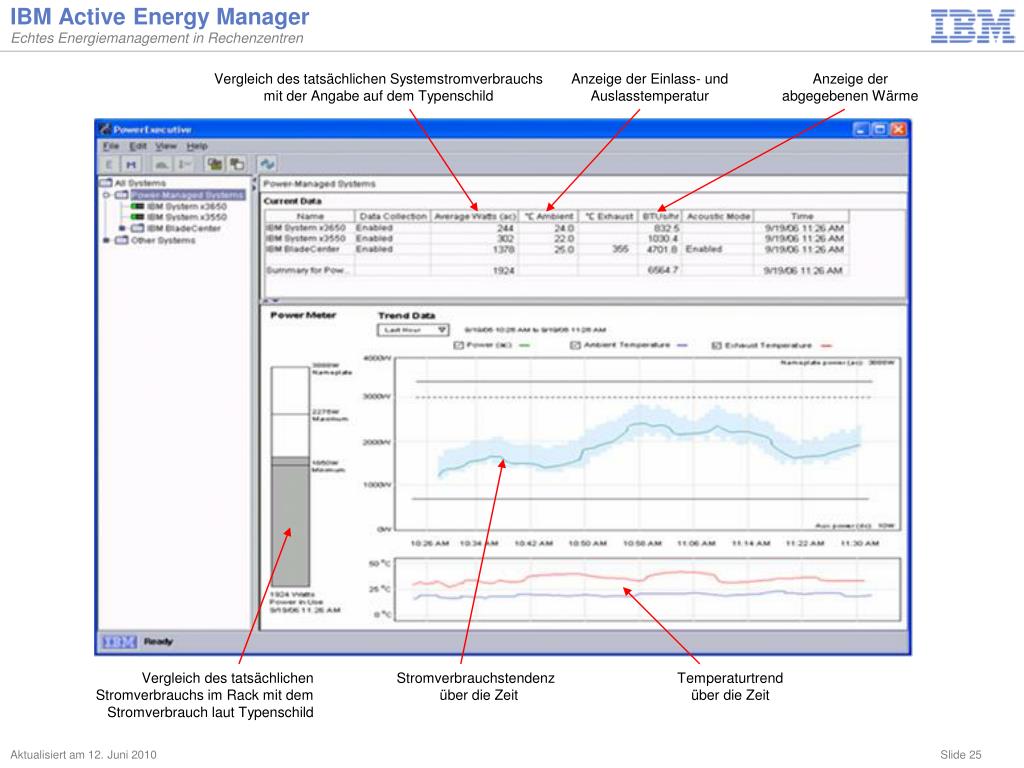Click the BTUs/hr column header
The image size is (1024, 768).
click(661, 216)
